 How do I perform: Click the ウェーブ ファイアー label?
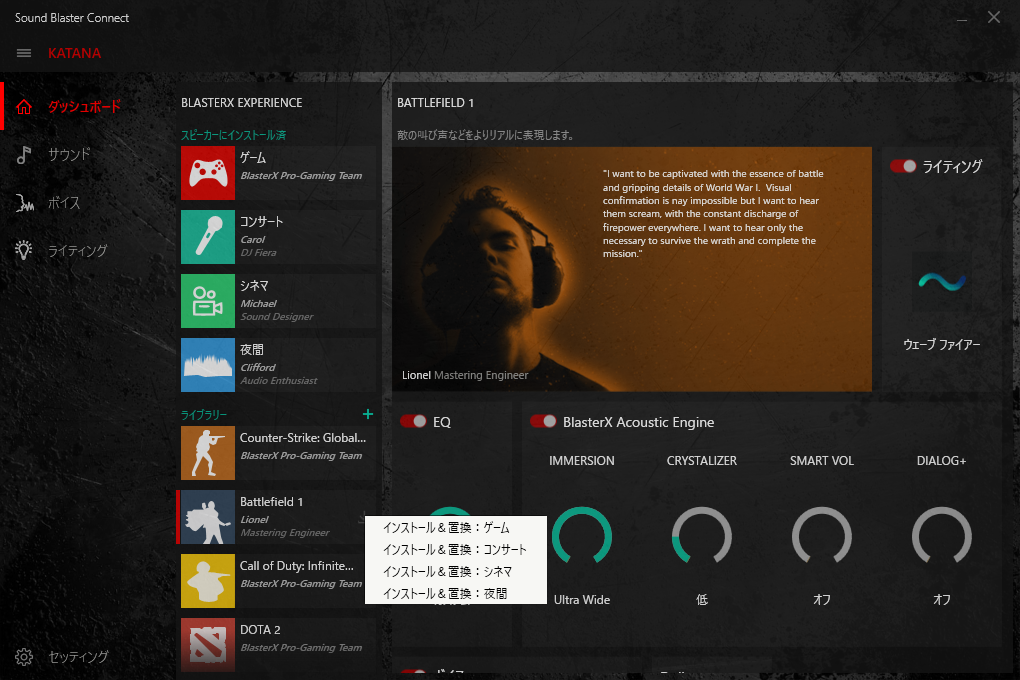pos(942,345)
